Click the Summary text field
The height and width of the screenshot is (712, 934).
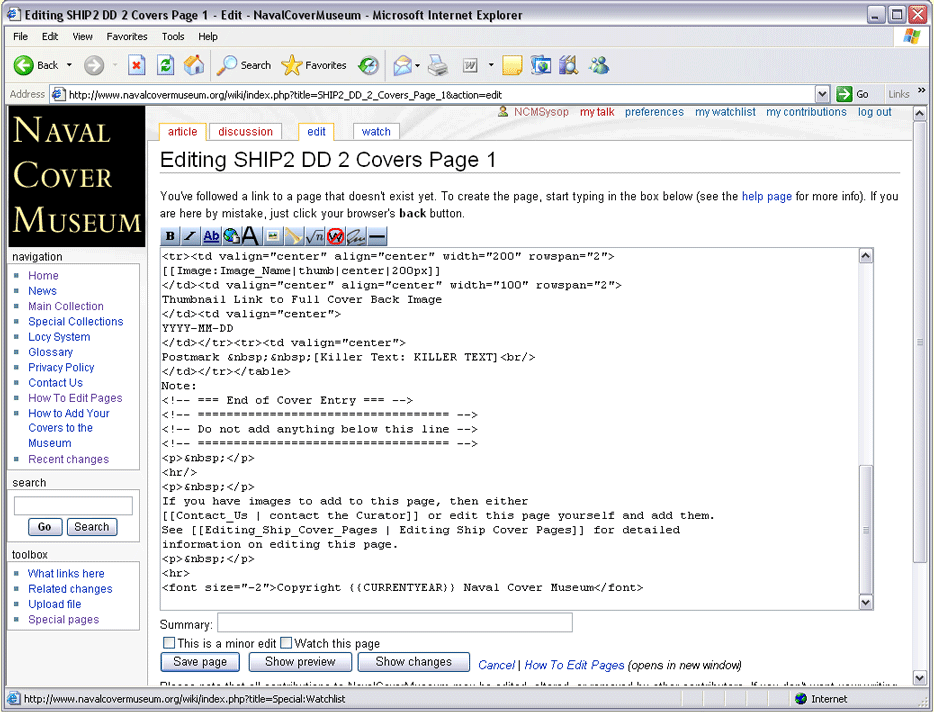click(x=394, y=623)
